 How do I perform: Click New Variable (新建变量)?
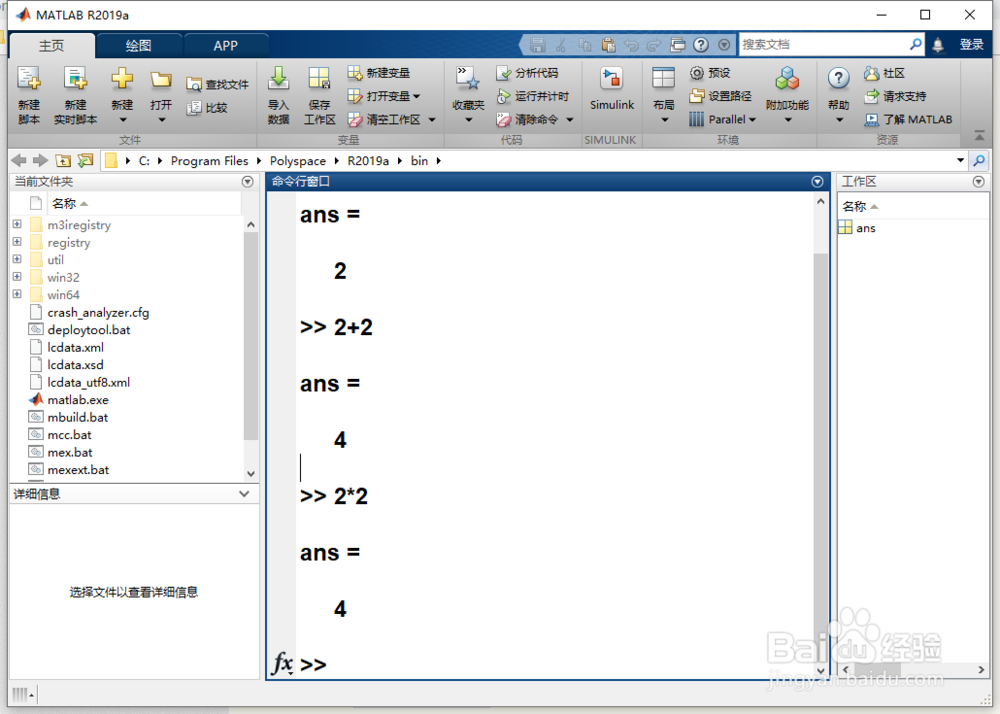pos(379,73)
